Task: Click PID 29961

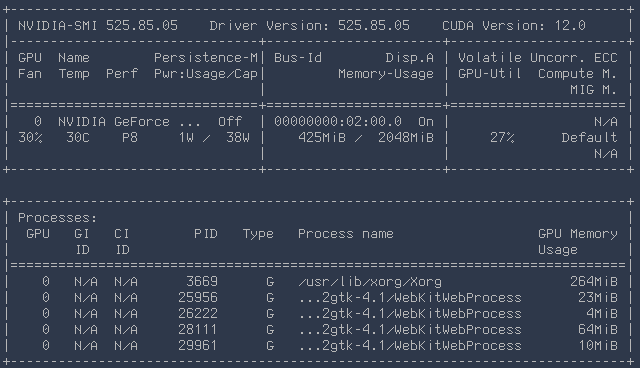Action: click(198, 346)
